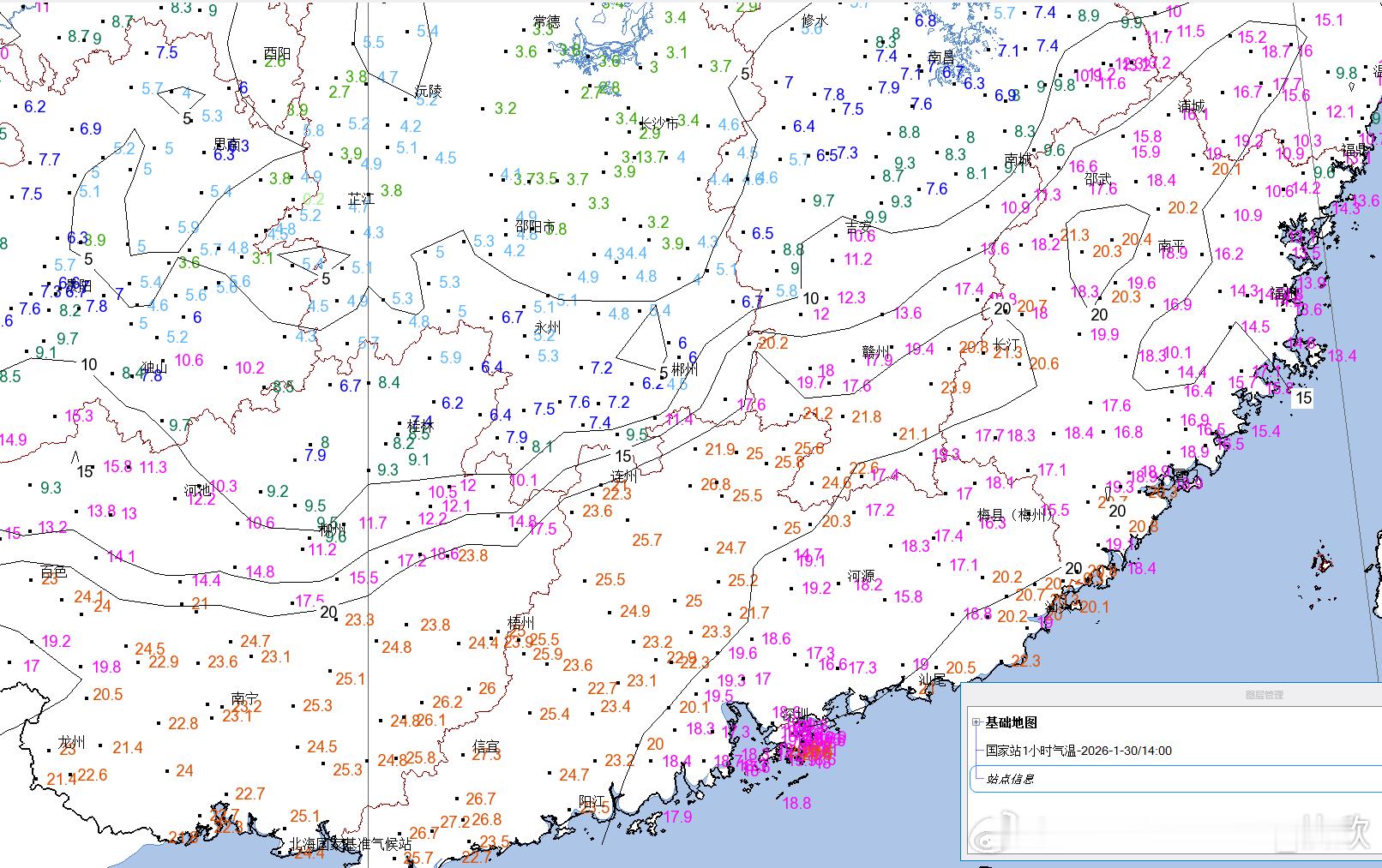Click the 永州 city label

(x=547, y=327)
